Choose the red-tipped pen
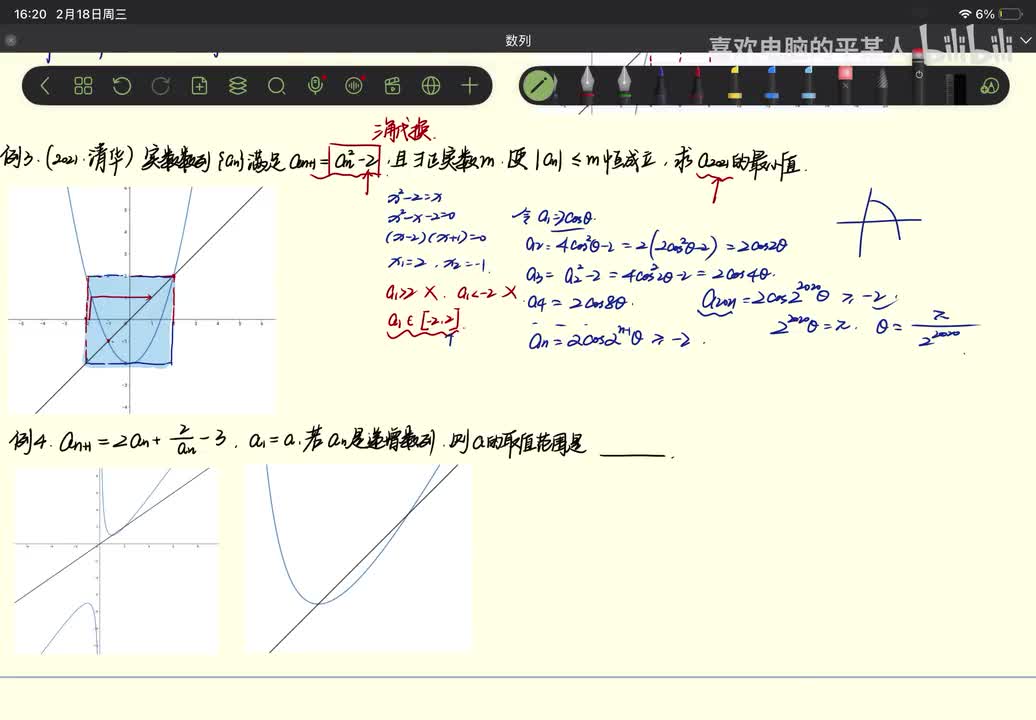 [698, 86]
